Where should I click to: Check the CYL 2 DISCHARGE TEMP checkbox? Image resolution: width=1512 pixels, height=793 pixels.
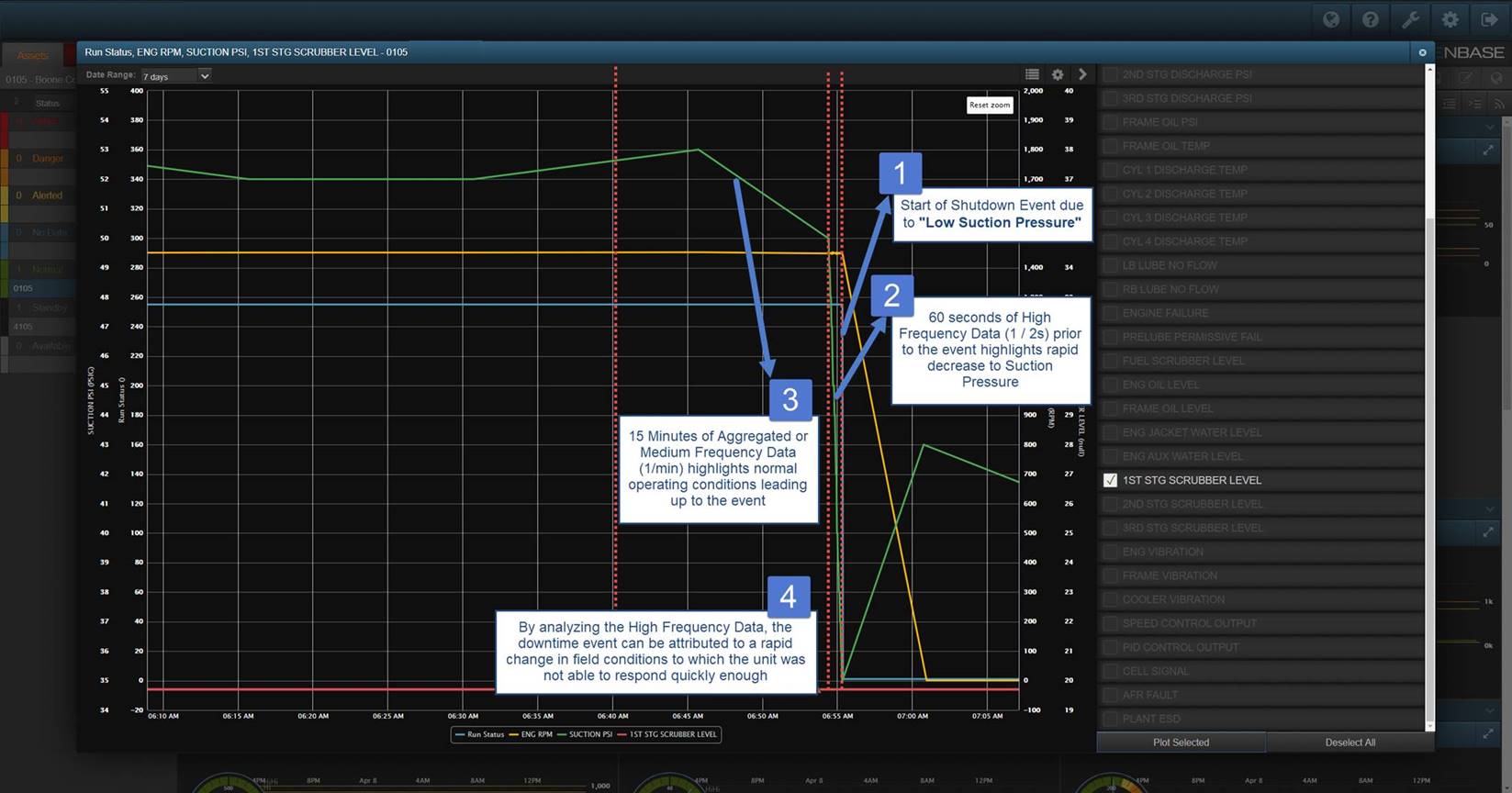(1110, 194)
